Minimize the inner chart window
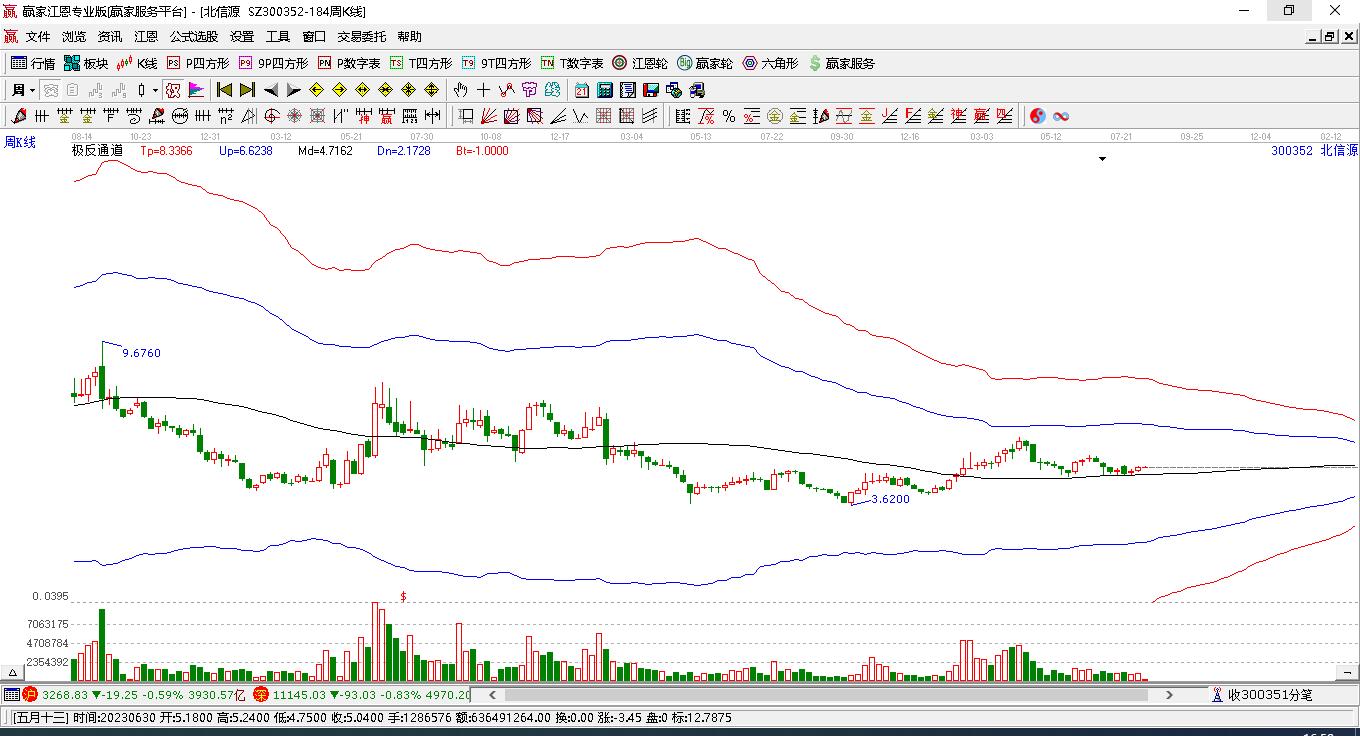Viewport: 1360px width, 736px height. click(1312, 37)
